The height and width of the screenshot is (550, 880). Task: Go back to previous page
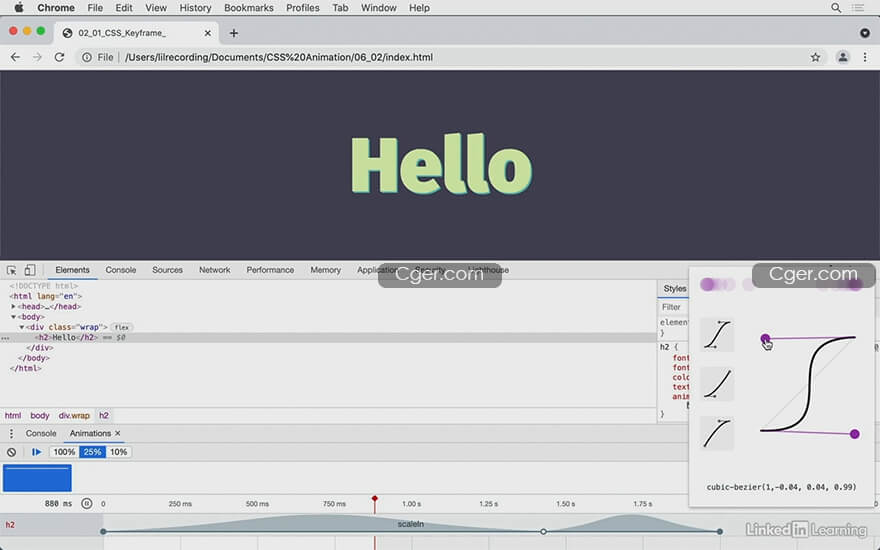point(15,57)
